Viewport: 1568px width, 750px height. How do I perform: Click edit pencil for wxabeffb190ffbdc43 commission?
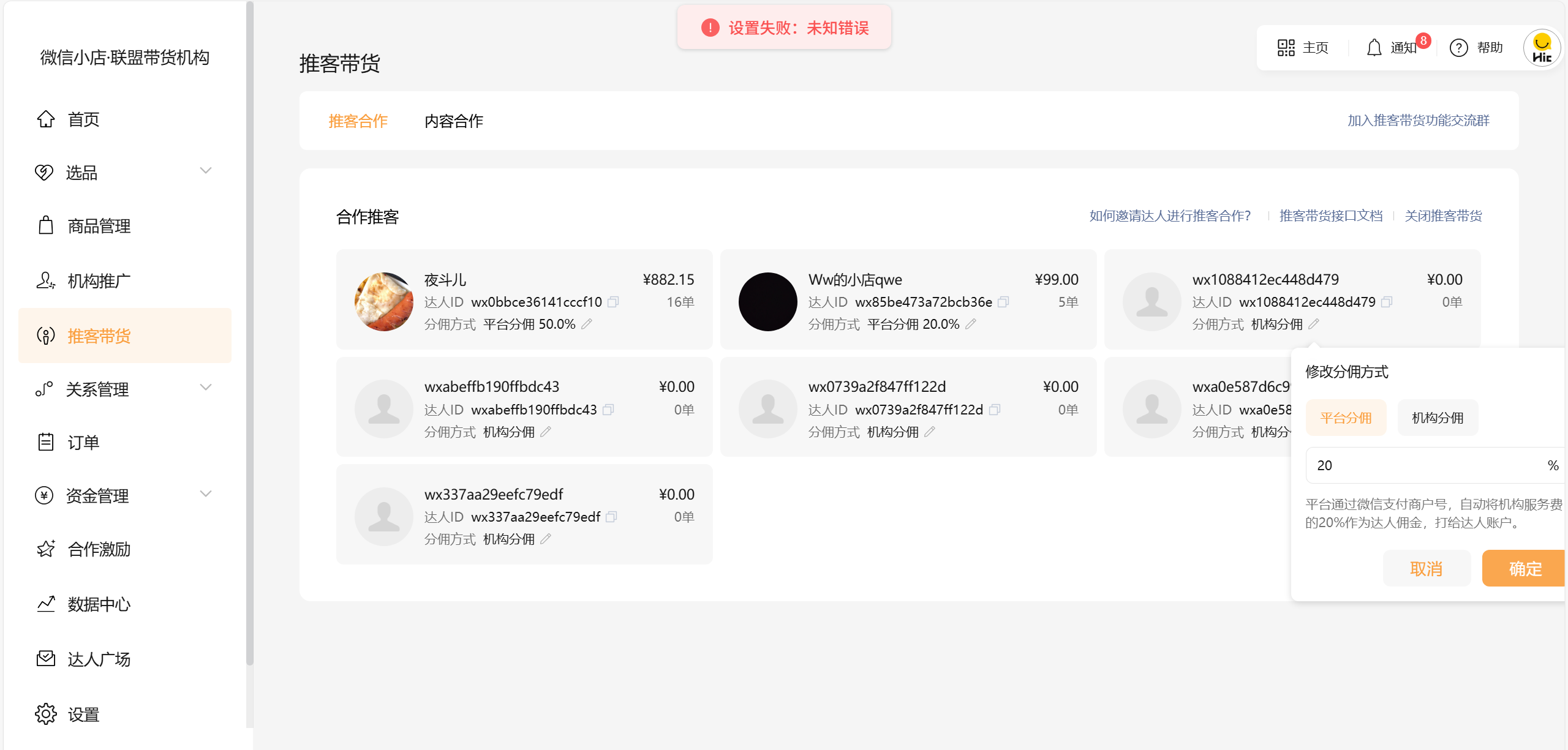click(546, 432)
